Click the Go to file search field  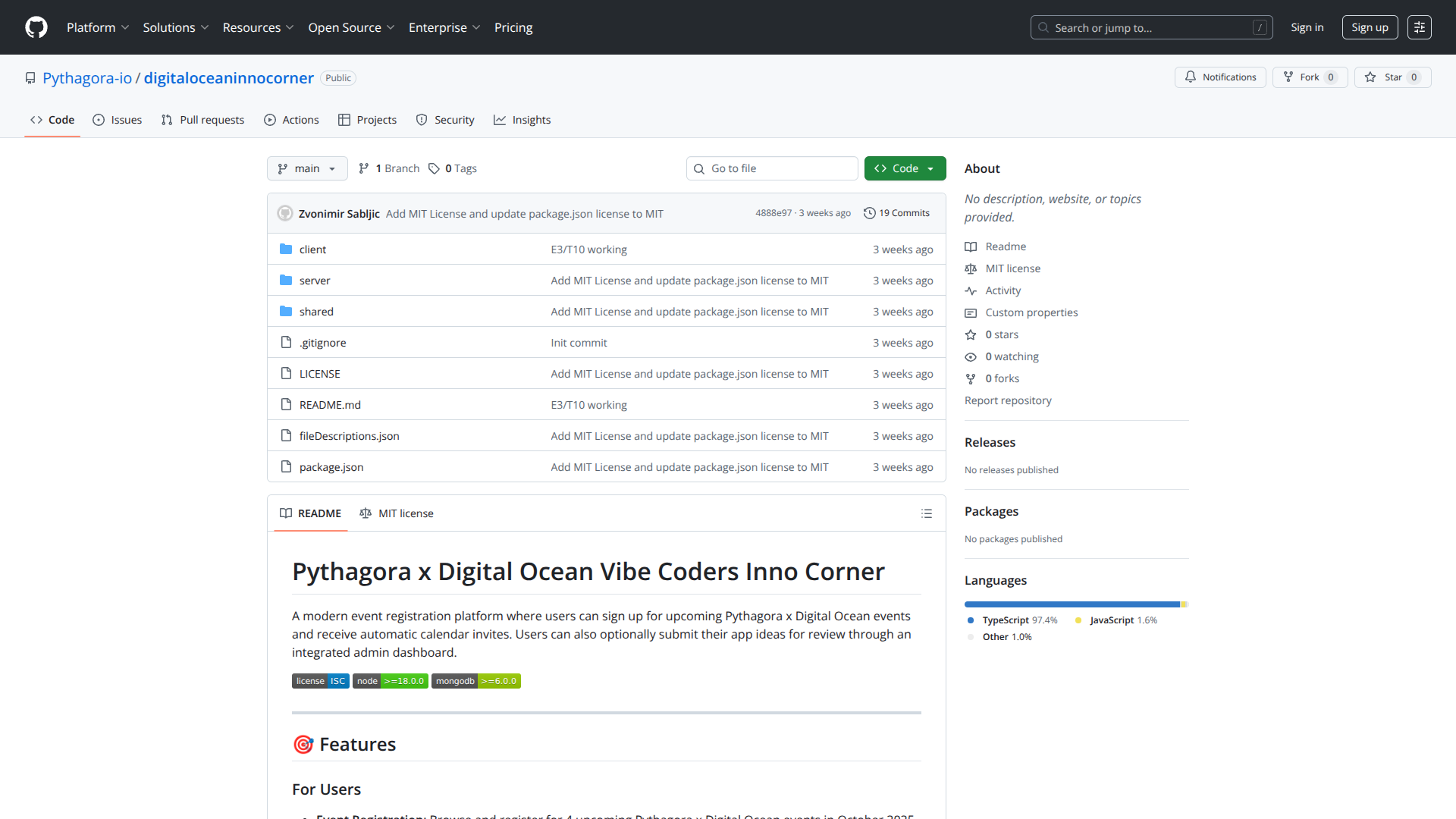coord(772,168)
